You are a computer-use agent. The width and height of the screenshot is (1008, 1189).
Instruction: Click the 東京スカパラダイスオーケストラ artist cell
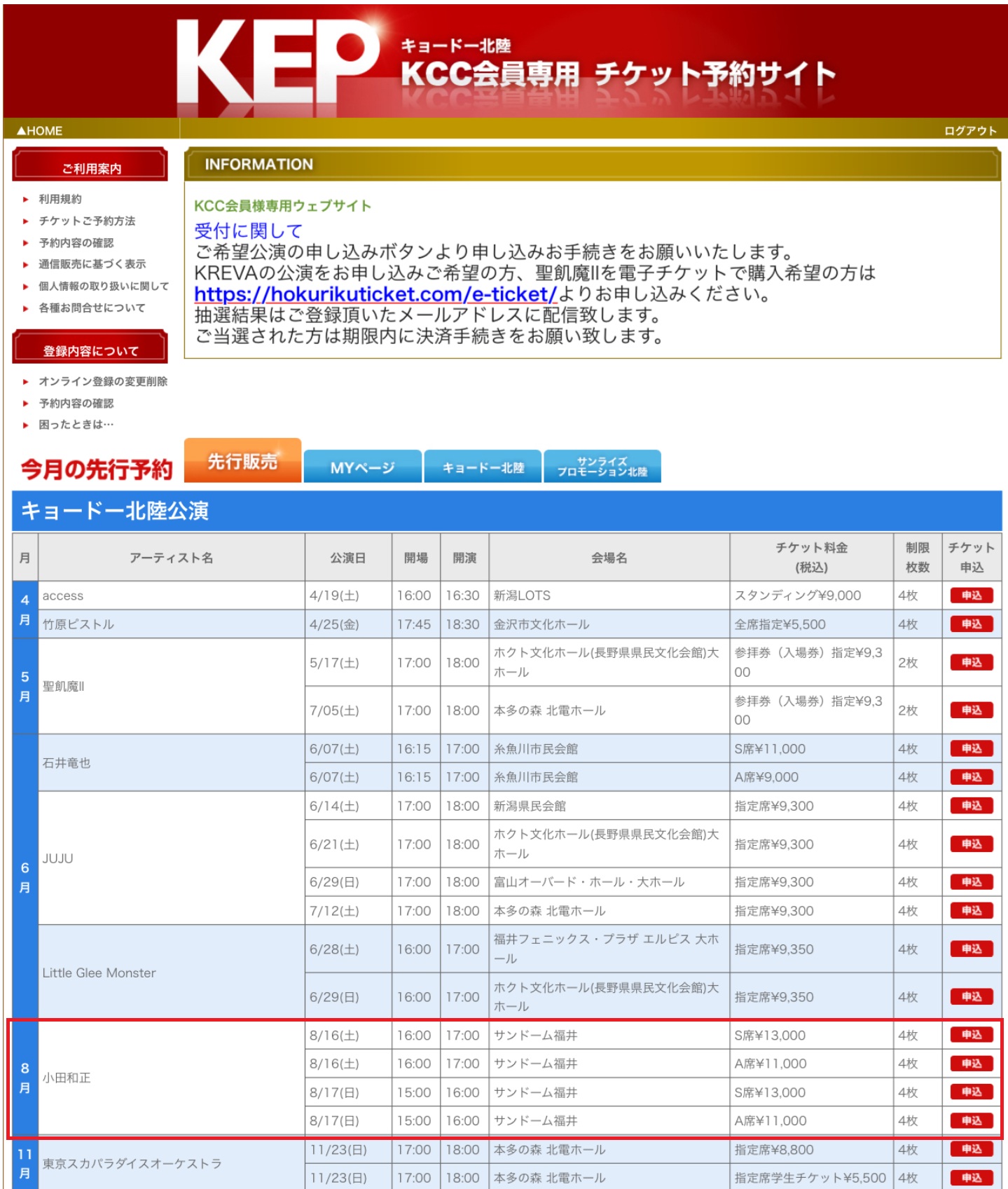click(x=172, y=1163)
